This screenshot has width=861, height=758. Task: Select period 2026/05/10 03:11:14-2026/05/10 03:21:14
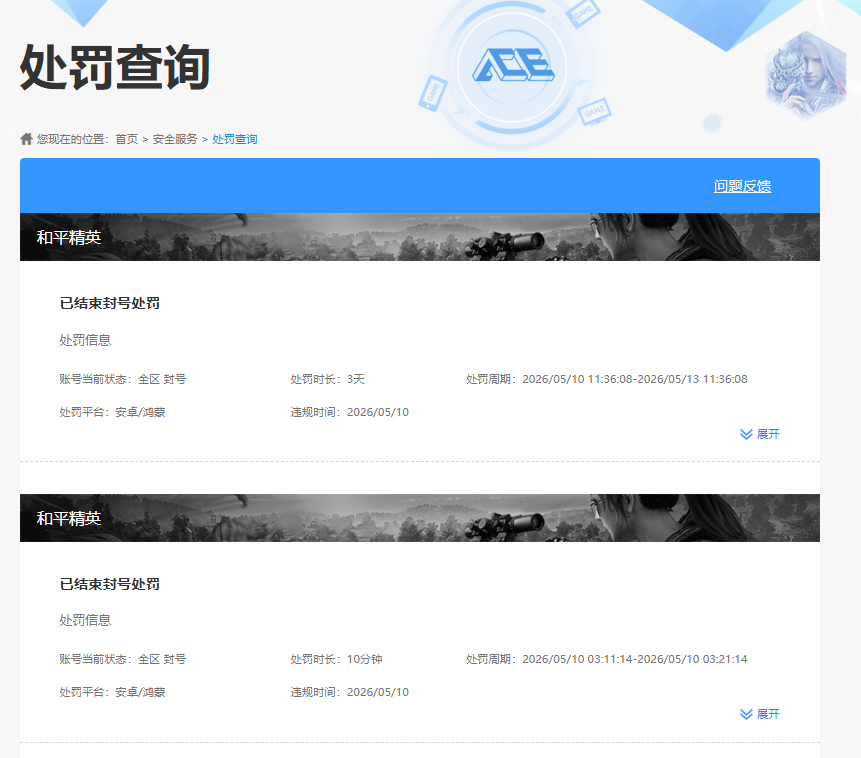635,659
